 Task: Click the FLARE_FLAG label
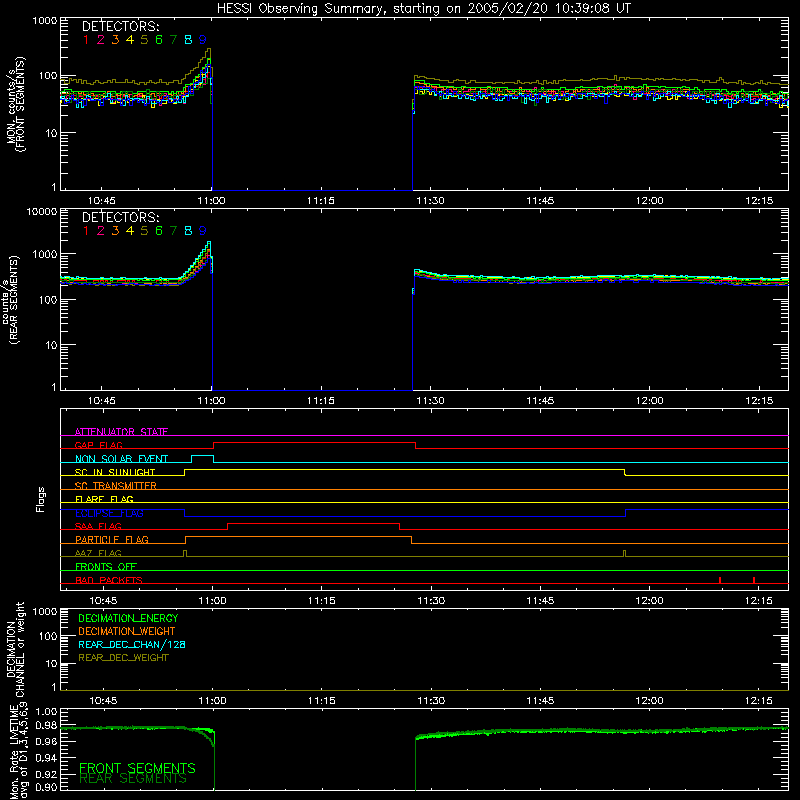pos(104,499)
